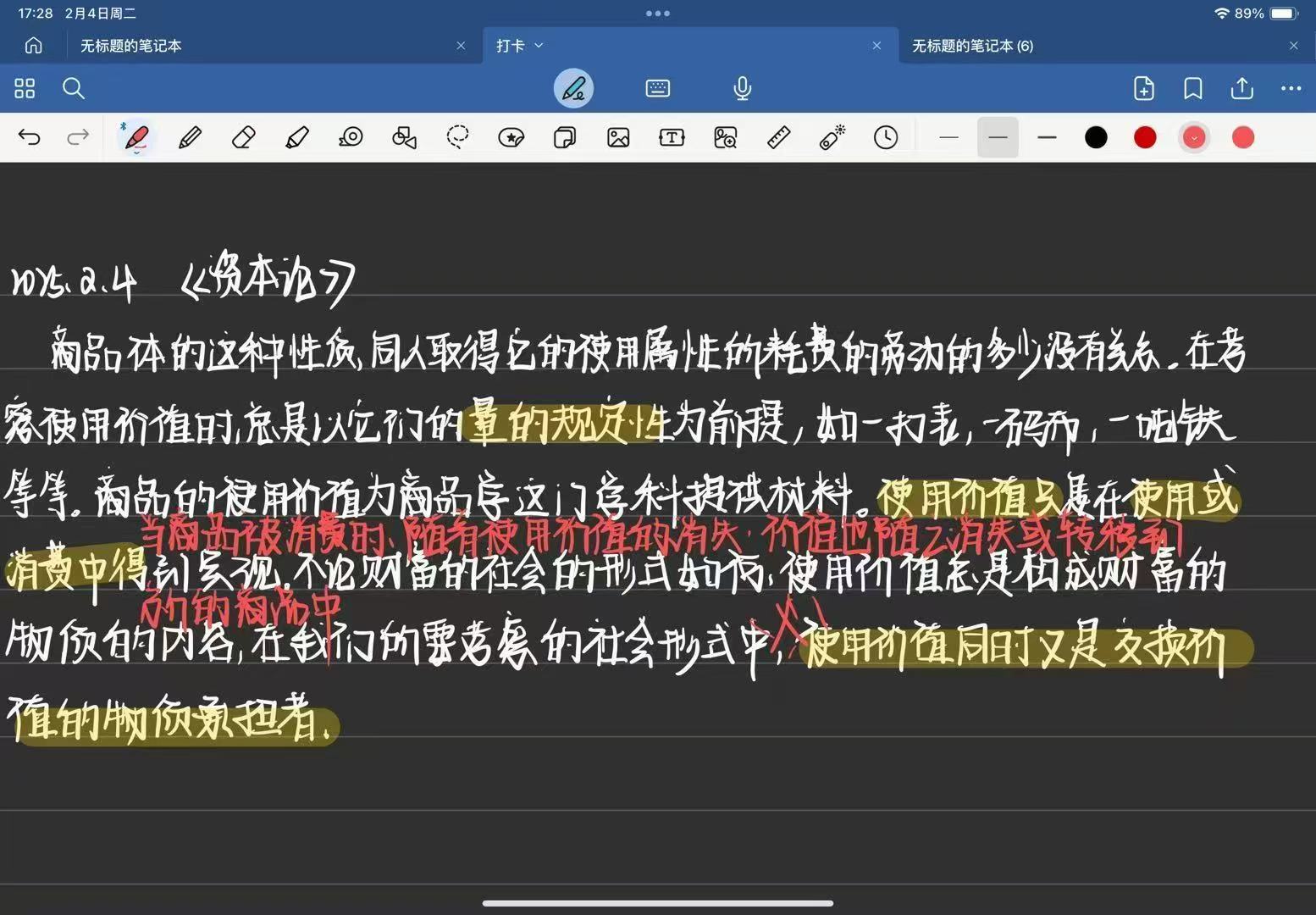Open the three-dot more options menu
Screen dimensions: 1316x915
(1291, 88)
